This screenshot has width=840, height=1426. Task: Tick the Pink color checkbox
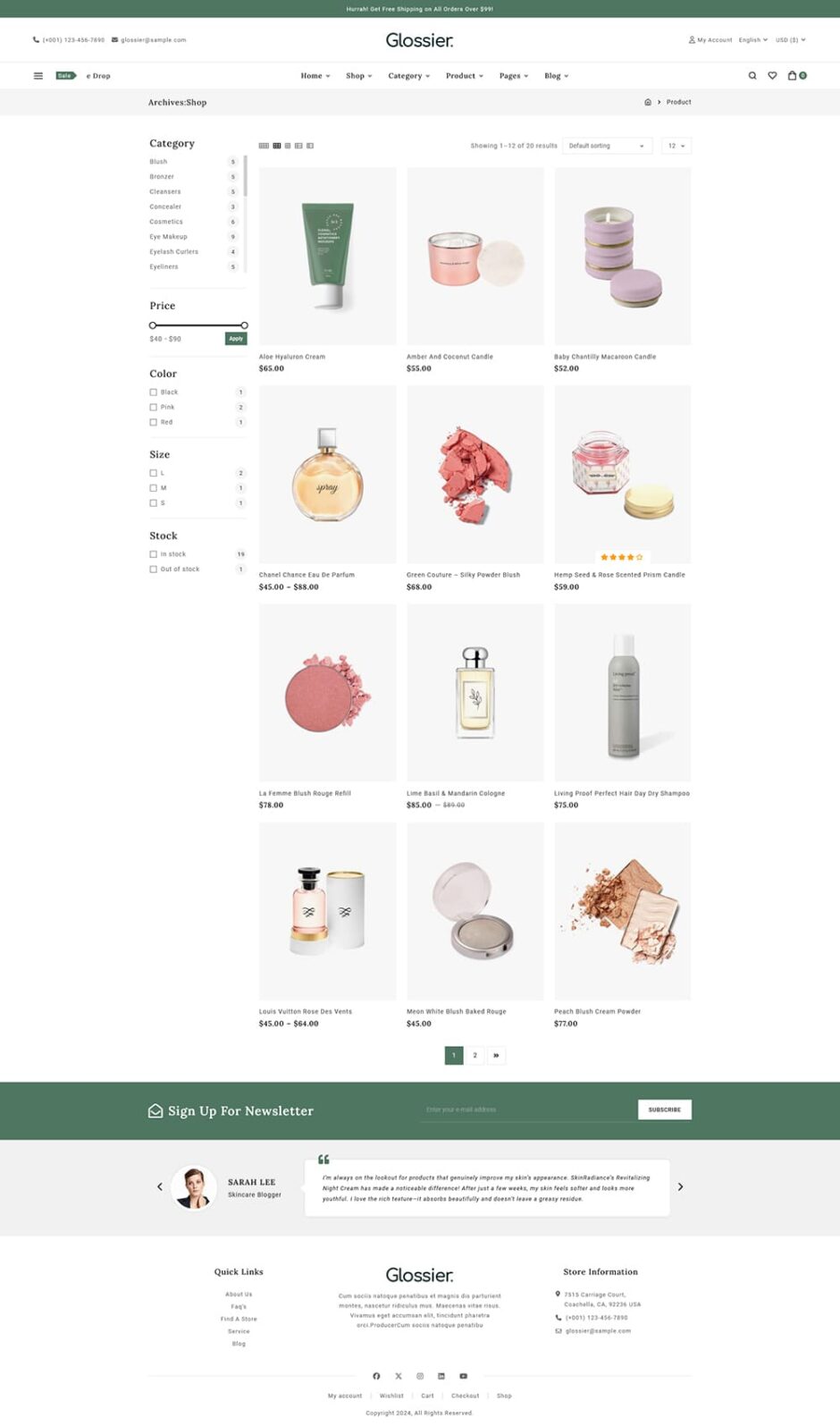pyautogui.click(x=153, y=408)
